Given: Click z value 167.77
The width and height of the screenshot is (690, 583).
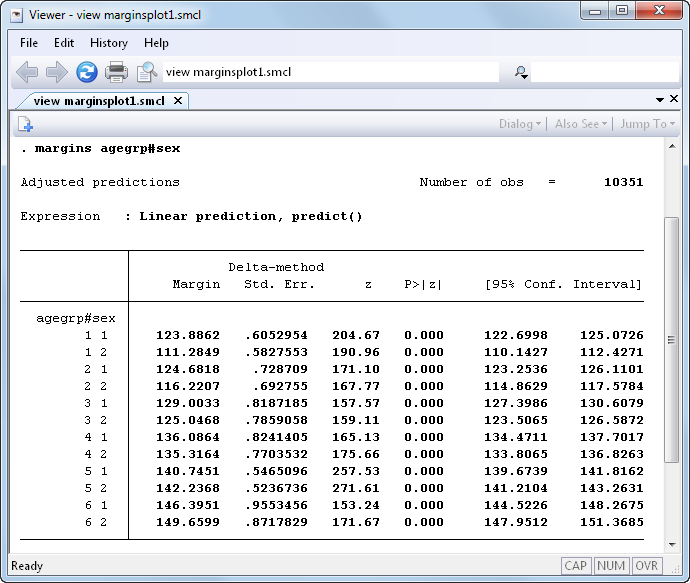Looking at the screenshot, I should tap(356, 386).
